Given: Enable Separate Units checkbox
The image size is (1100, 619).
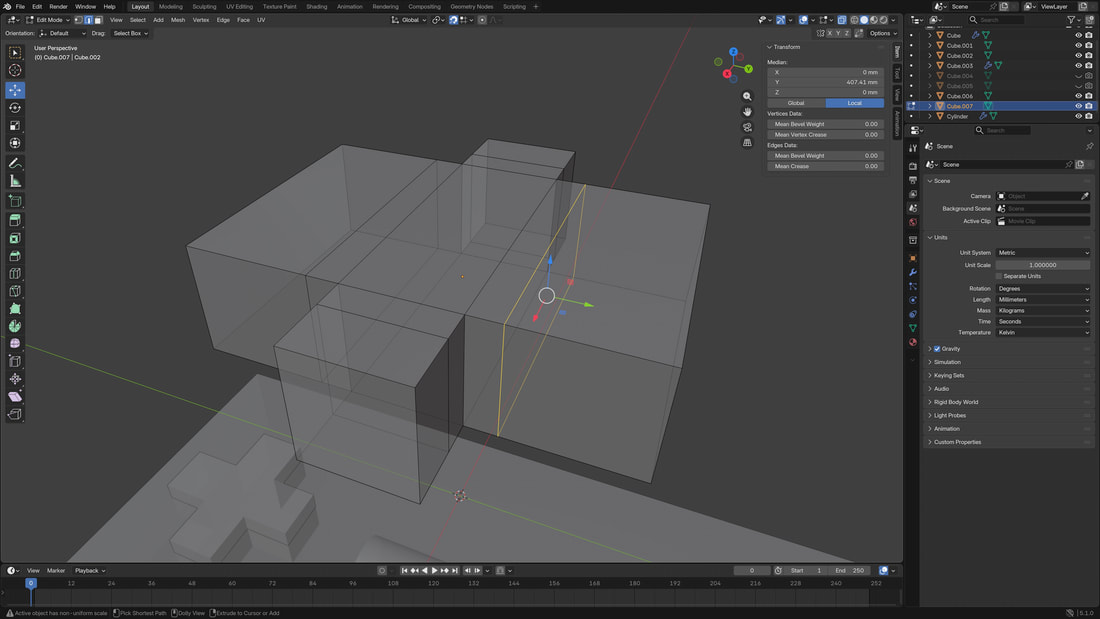Looking at the screenshot, I should [998, 276].
